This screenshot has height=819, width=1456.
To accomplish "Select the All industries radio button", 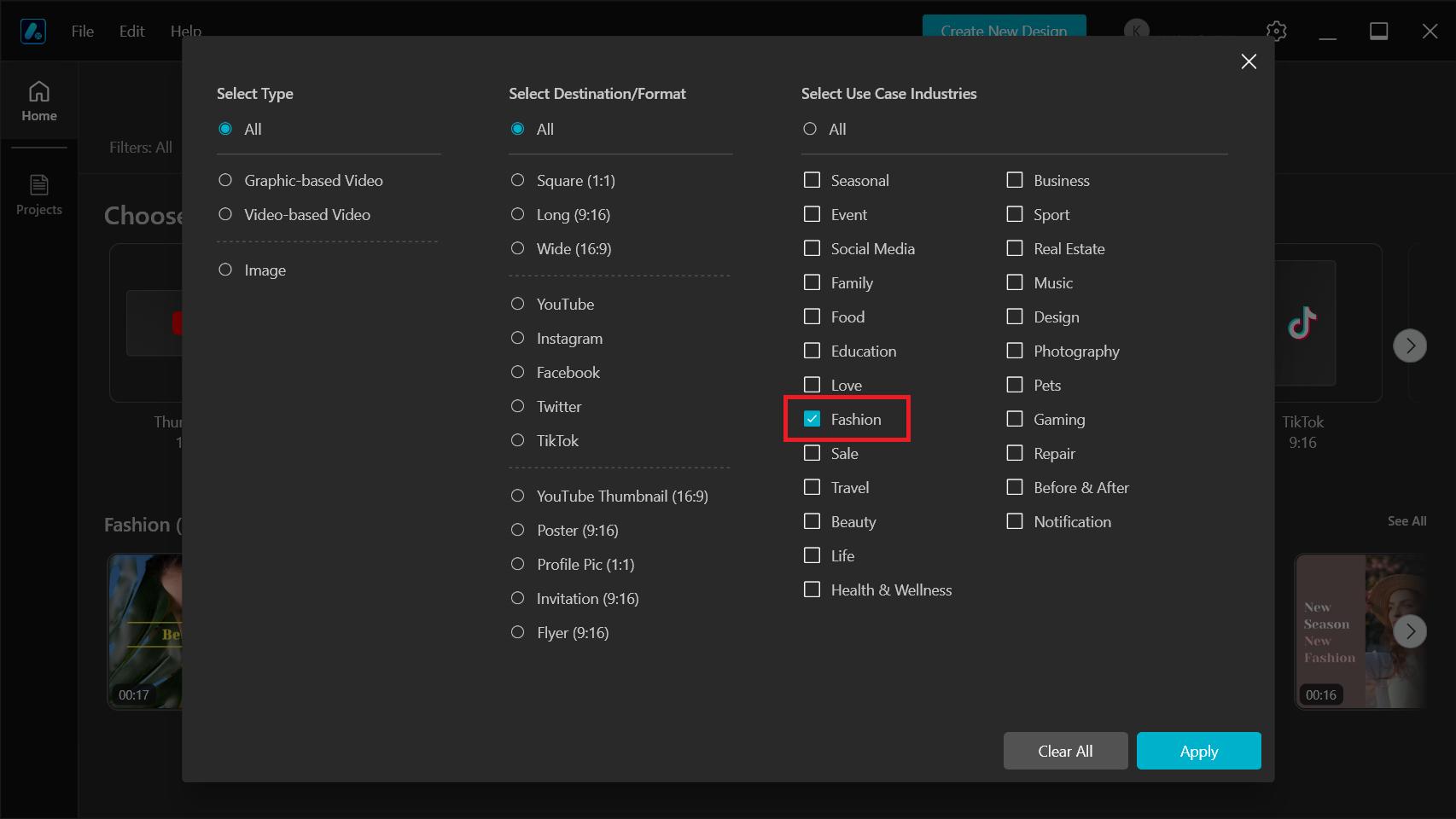I will [x=810, y=129].
